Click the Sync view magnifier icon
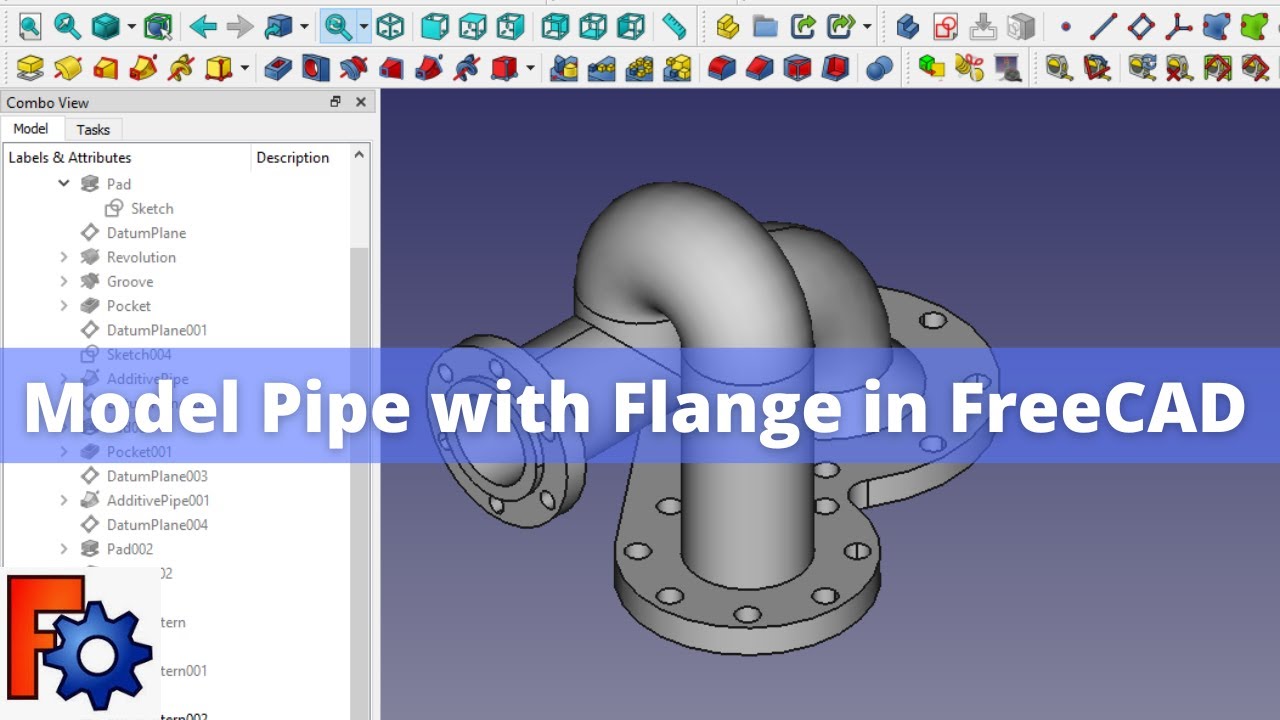 pos(339,26)
